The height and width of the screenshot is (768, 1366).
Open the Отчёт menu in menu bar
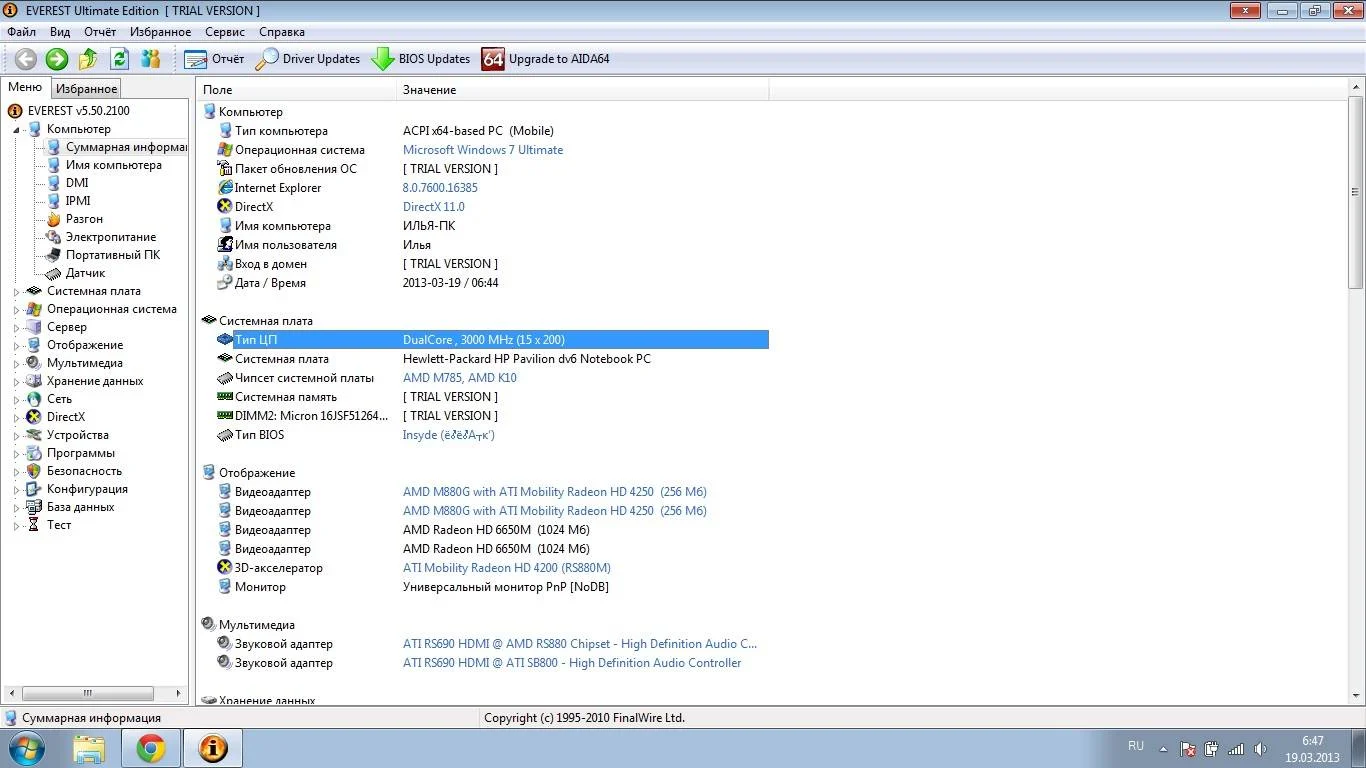click(x=100, y=32)
